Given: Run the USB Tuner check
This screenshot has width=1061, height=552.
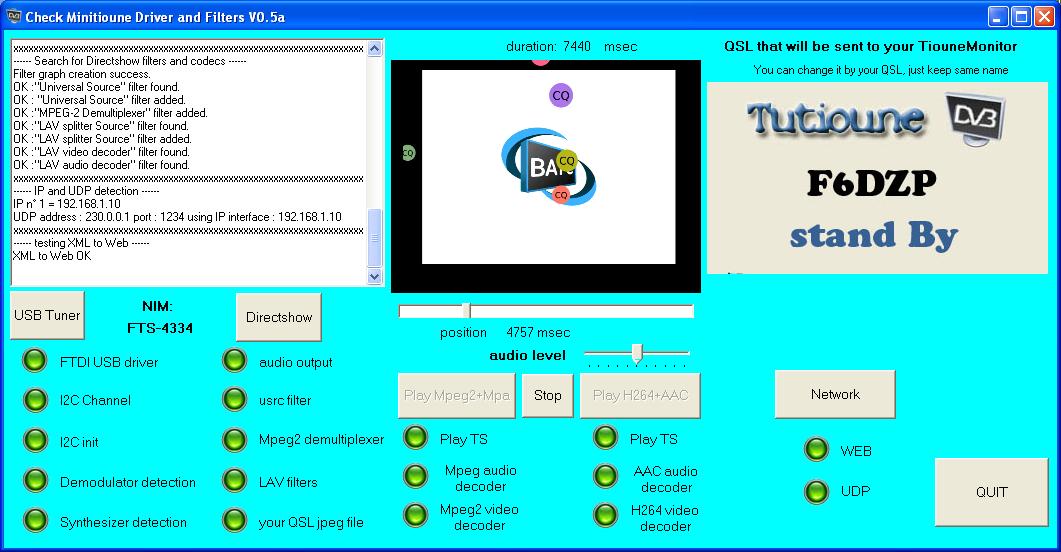Looking at the screenshot, I should (x=47, y=315).
